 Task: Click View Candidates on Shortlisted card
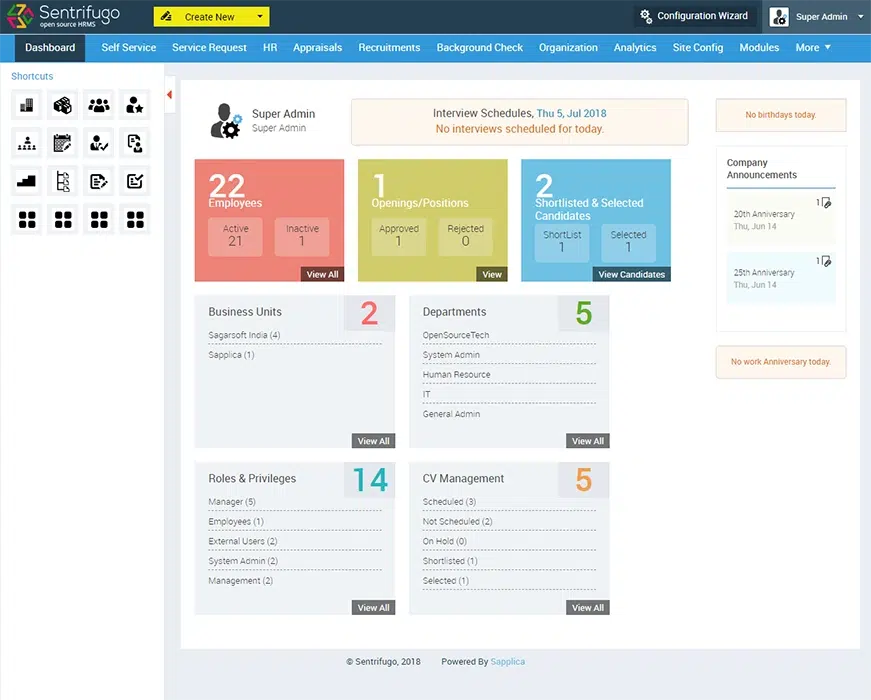(631, 274)
